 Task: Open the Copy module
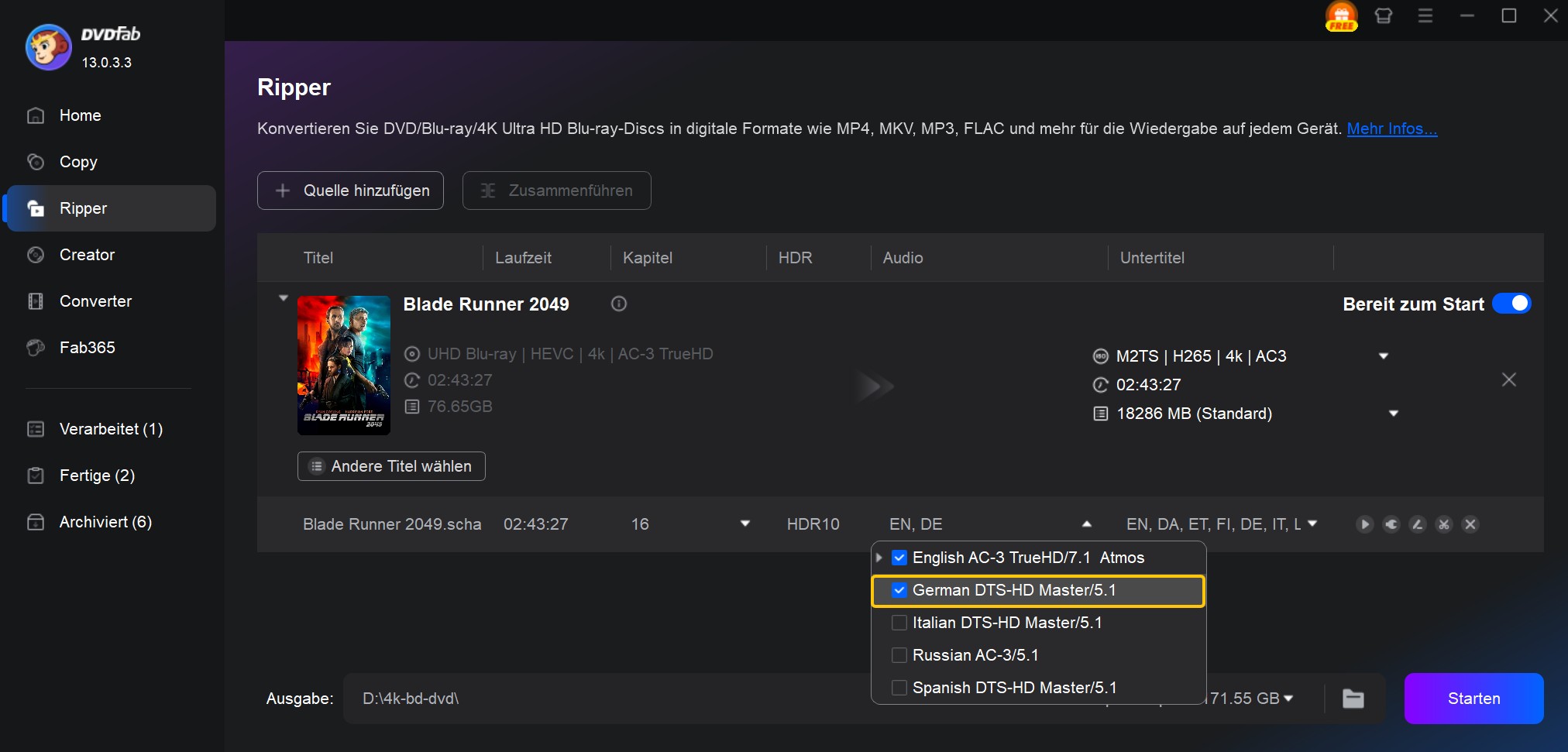[78, 162]
